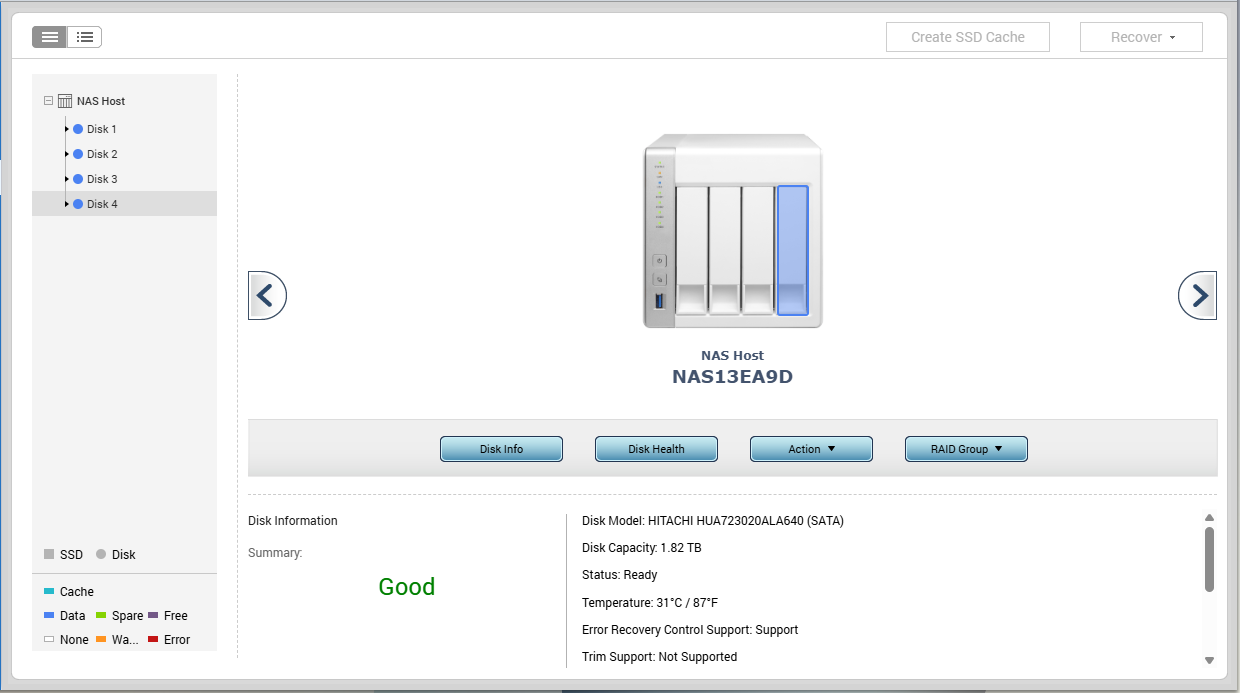The width and height of the screenshot is (1240, 693).
Task: Click the Disk Capacity 1.82 TB line
Action: click(642, 548)
